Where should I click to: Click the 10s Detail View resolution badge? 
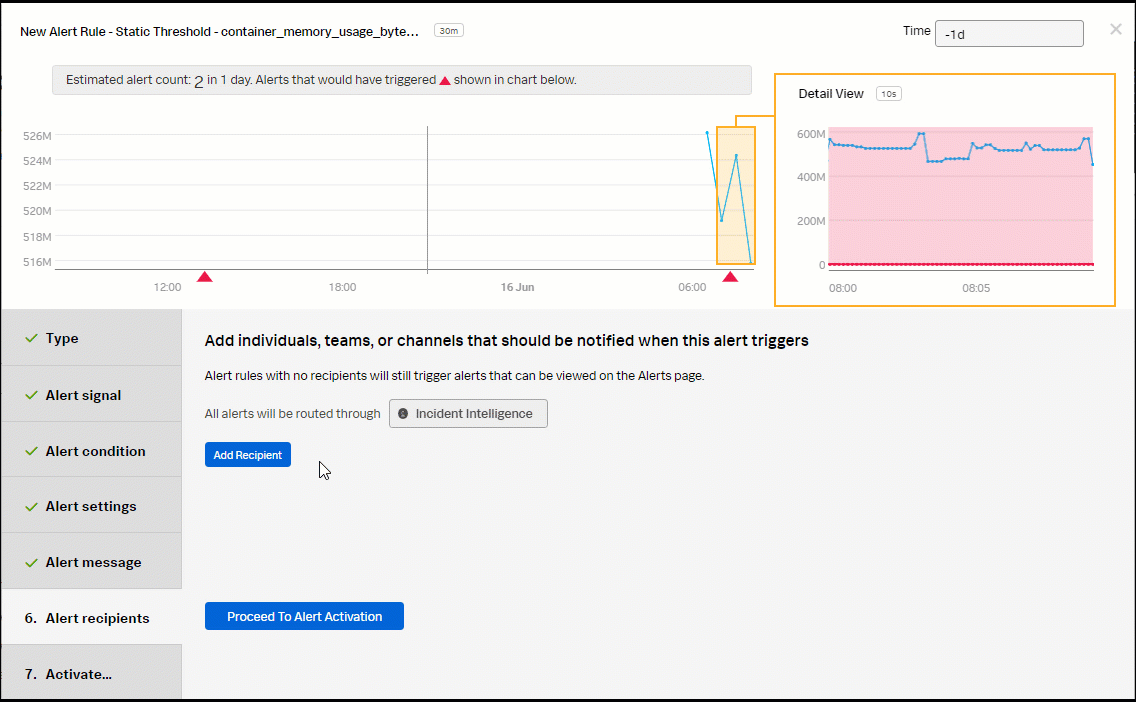coord(888,94)
